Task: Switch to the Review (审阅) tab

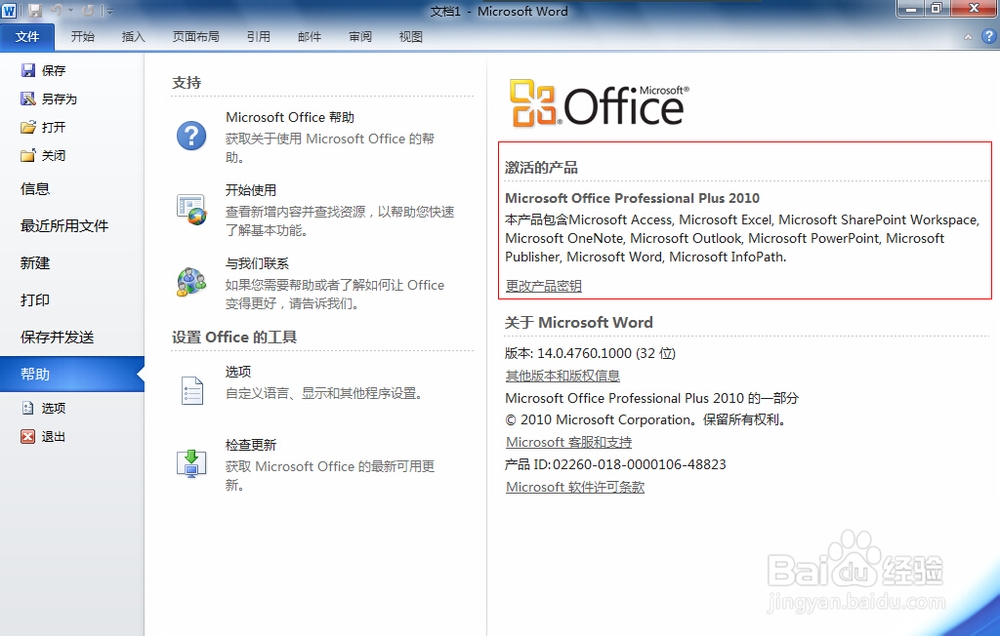Action: pos(360,36)
